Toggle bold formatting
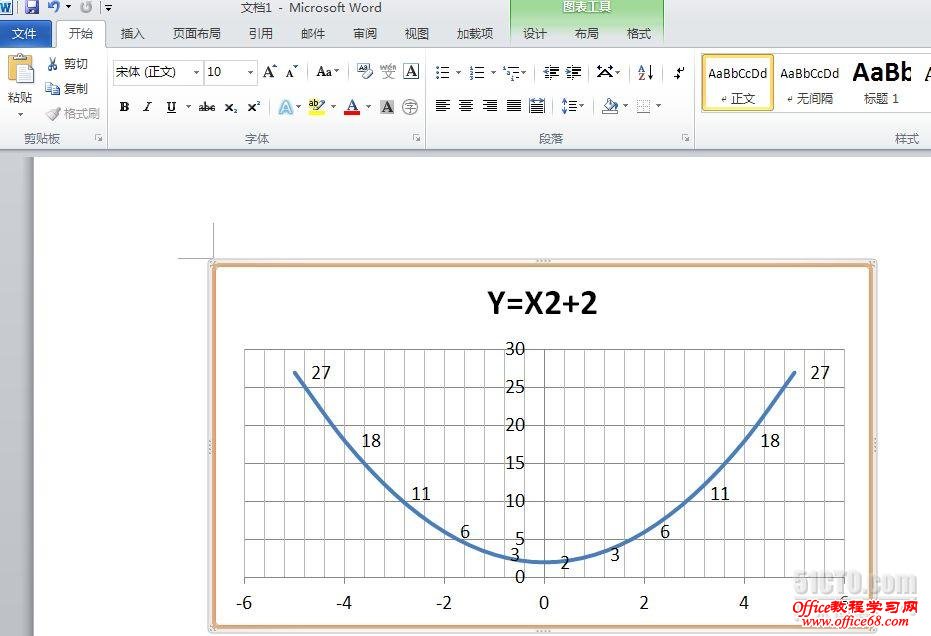 pos(124,107)
